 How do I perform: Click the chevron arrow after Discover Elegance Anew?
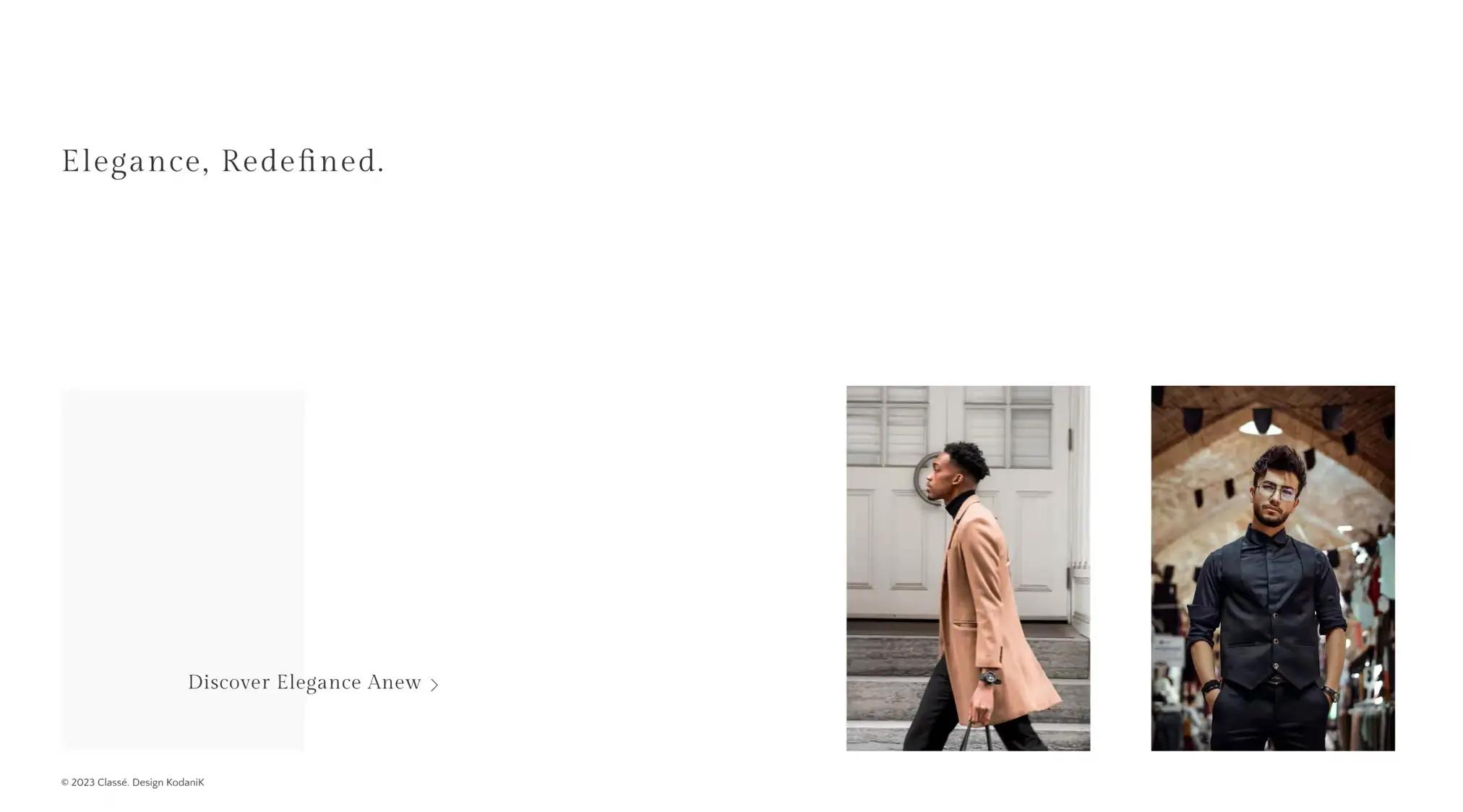click(x=434, y=684)
